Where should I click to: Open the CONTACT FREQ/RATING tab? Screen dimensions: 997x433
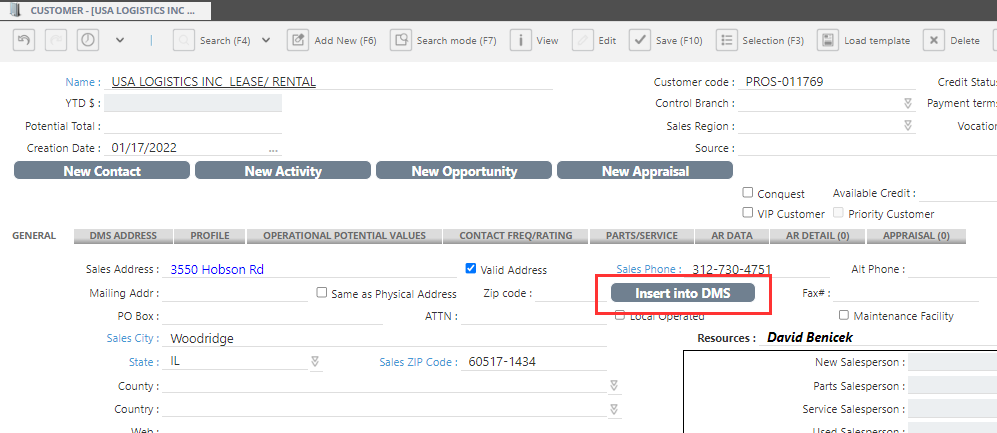click(516, 236)
